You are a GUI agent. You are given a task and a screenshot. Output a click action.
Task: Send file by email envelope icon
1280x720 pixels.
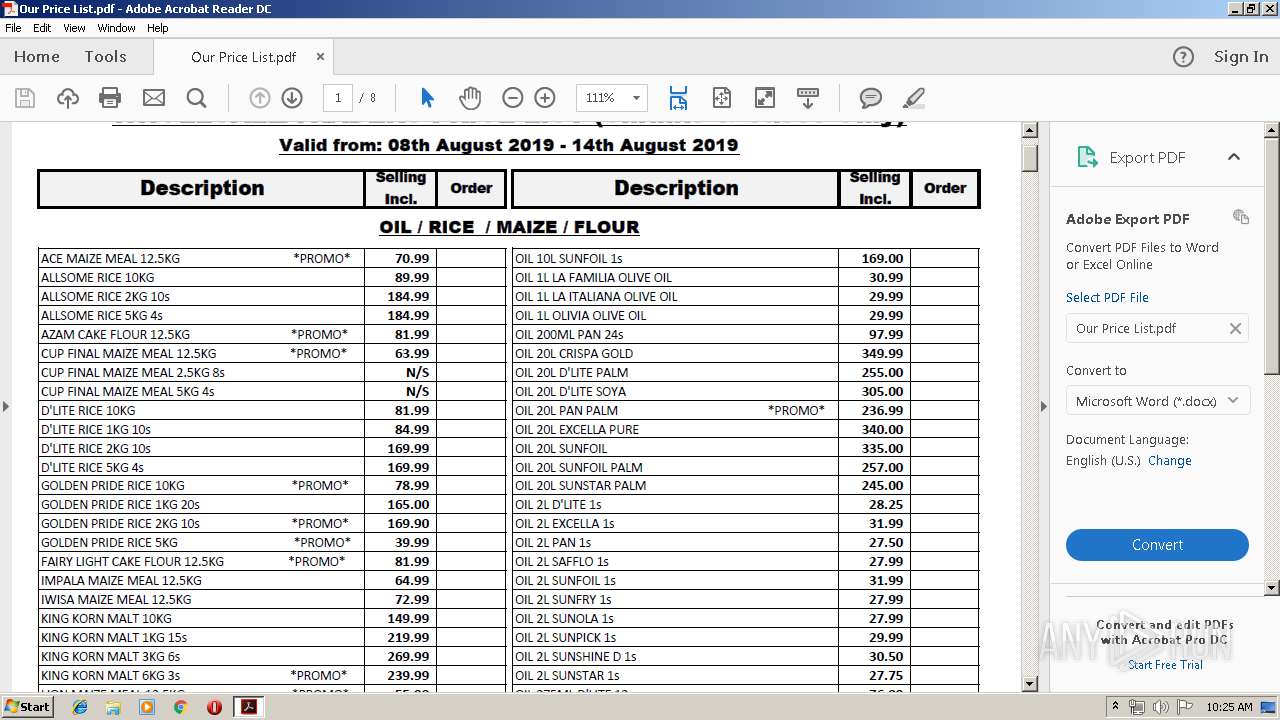pyautogui.click(x=153, y=98)
